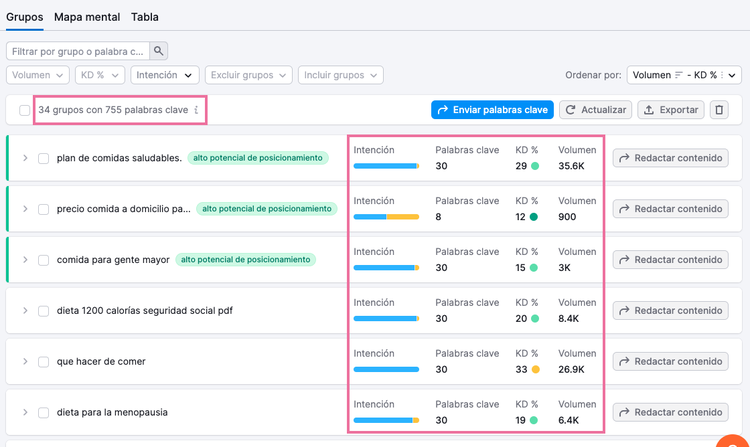Redactar contenido for dieta 1200 calorías row
750x447 pixels.
[x=671, y=311]
